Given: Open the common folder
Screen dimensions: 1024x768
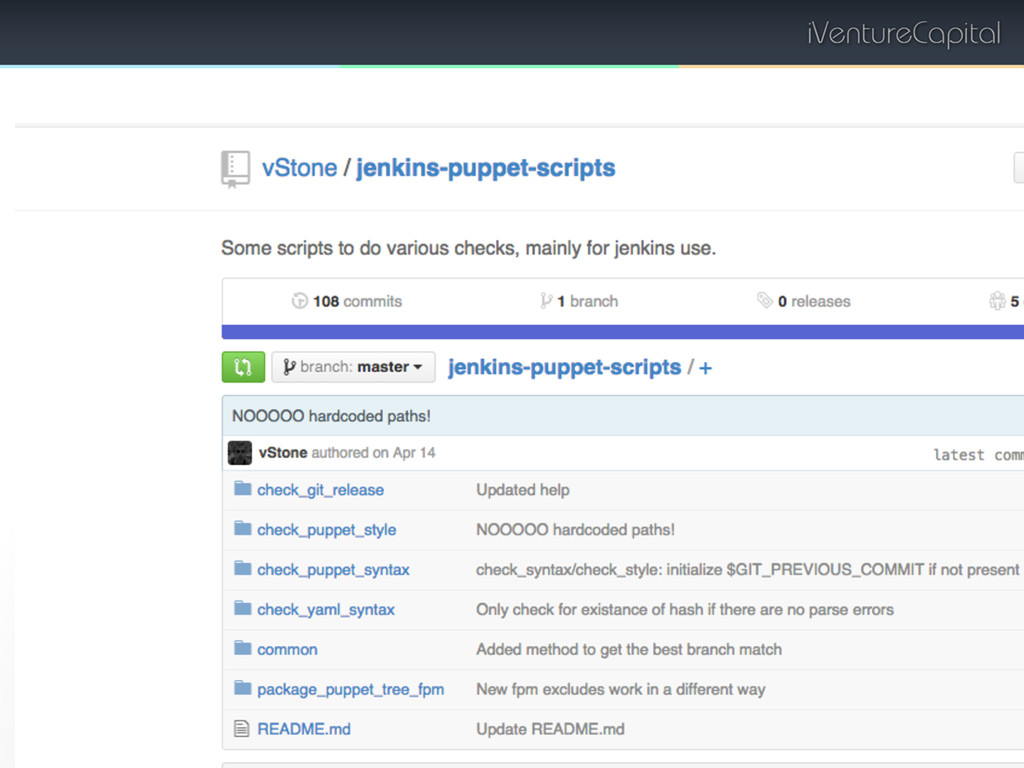Looking at the screenshot, I should click(287, 649).
